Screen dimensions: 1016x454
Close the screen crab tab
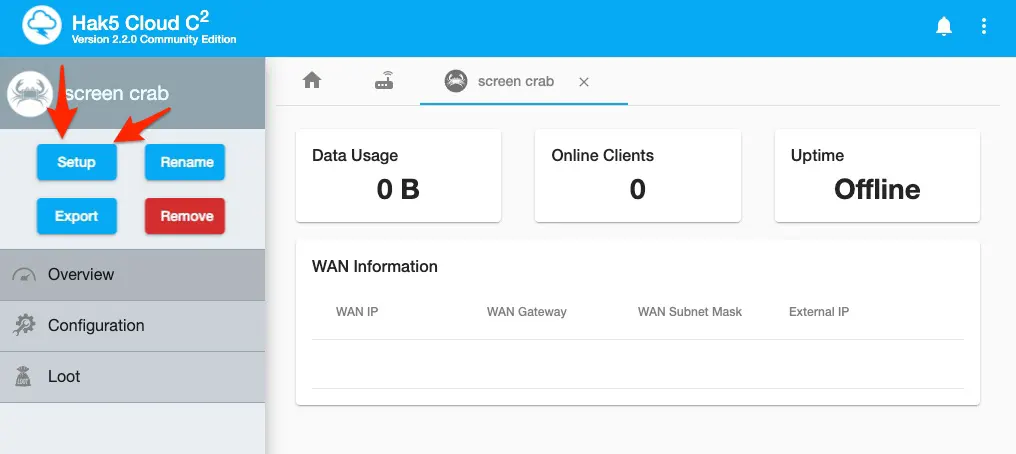click(x=584, y=82)
